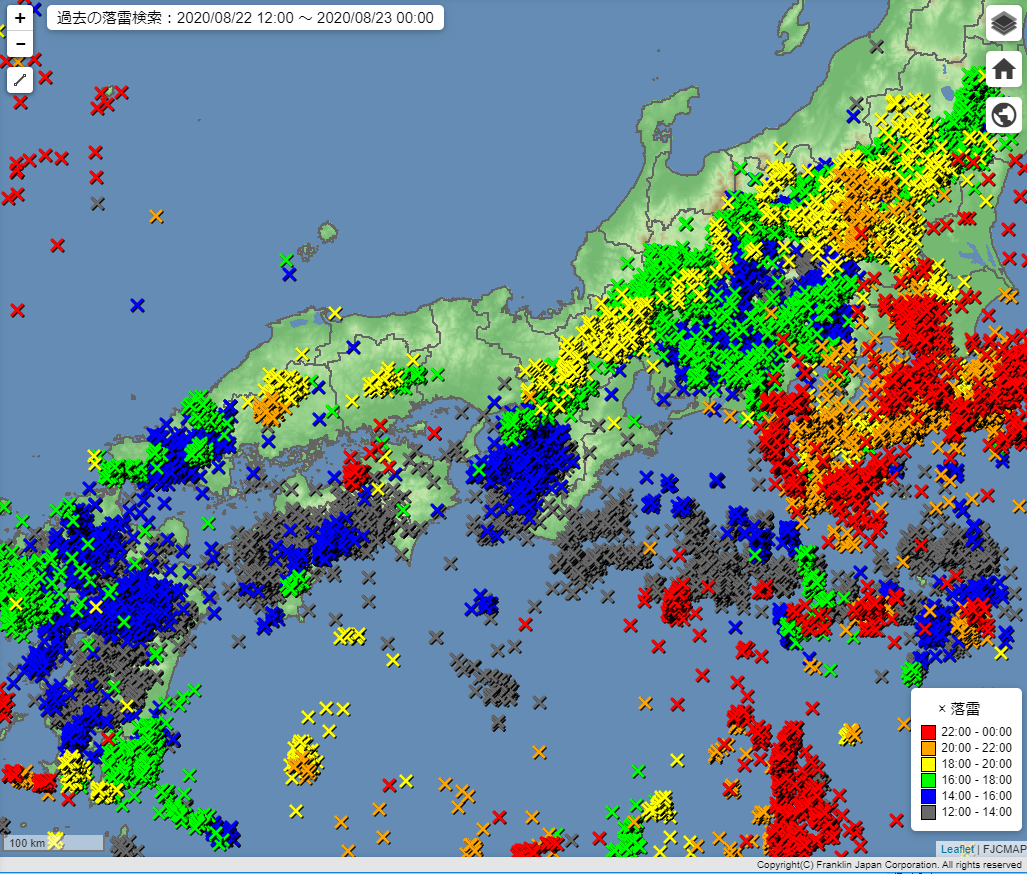The image size is (1027, 874).
Task: Click the 落雷 cross symbol in legend header
Action: tap(942, 709)
